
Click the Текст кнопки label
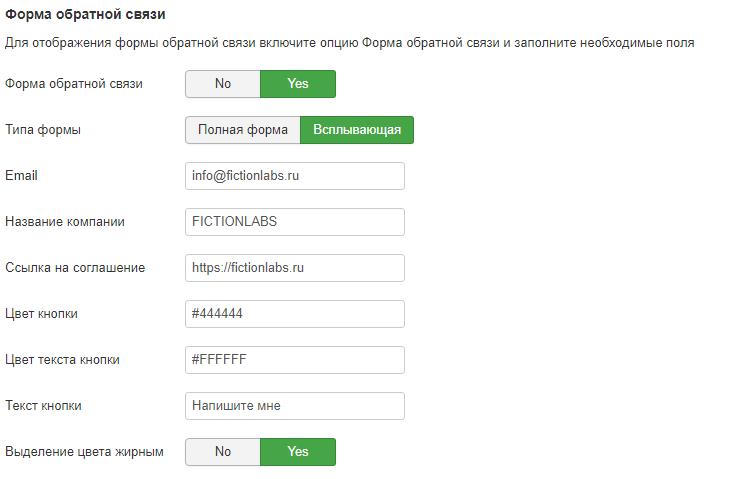(x=43, y=406)
